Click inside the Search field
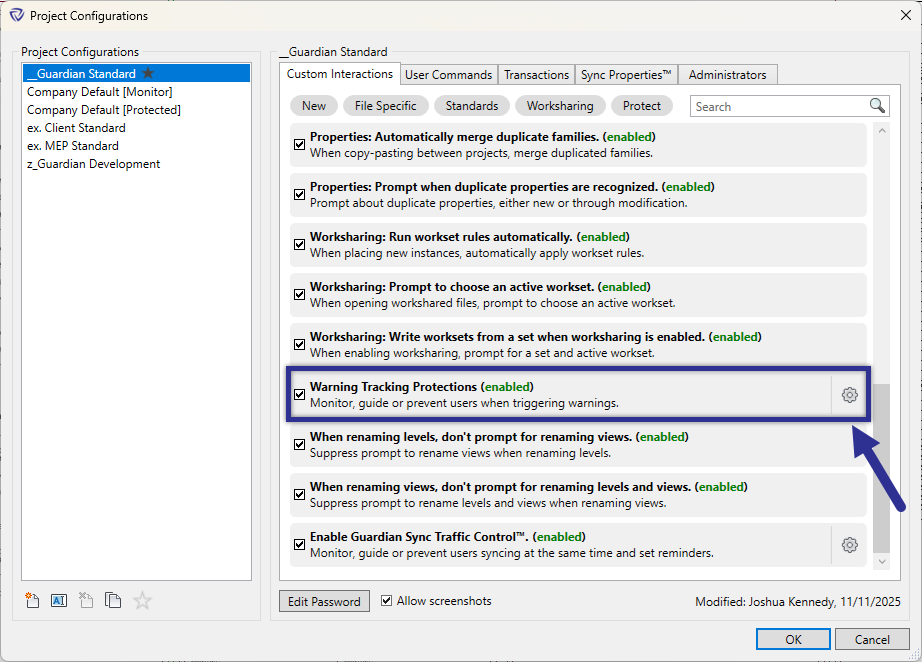 pyautogui.click(x=780, y=105)
